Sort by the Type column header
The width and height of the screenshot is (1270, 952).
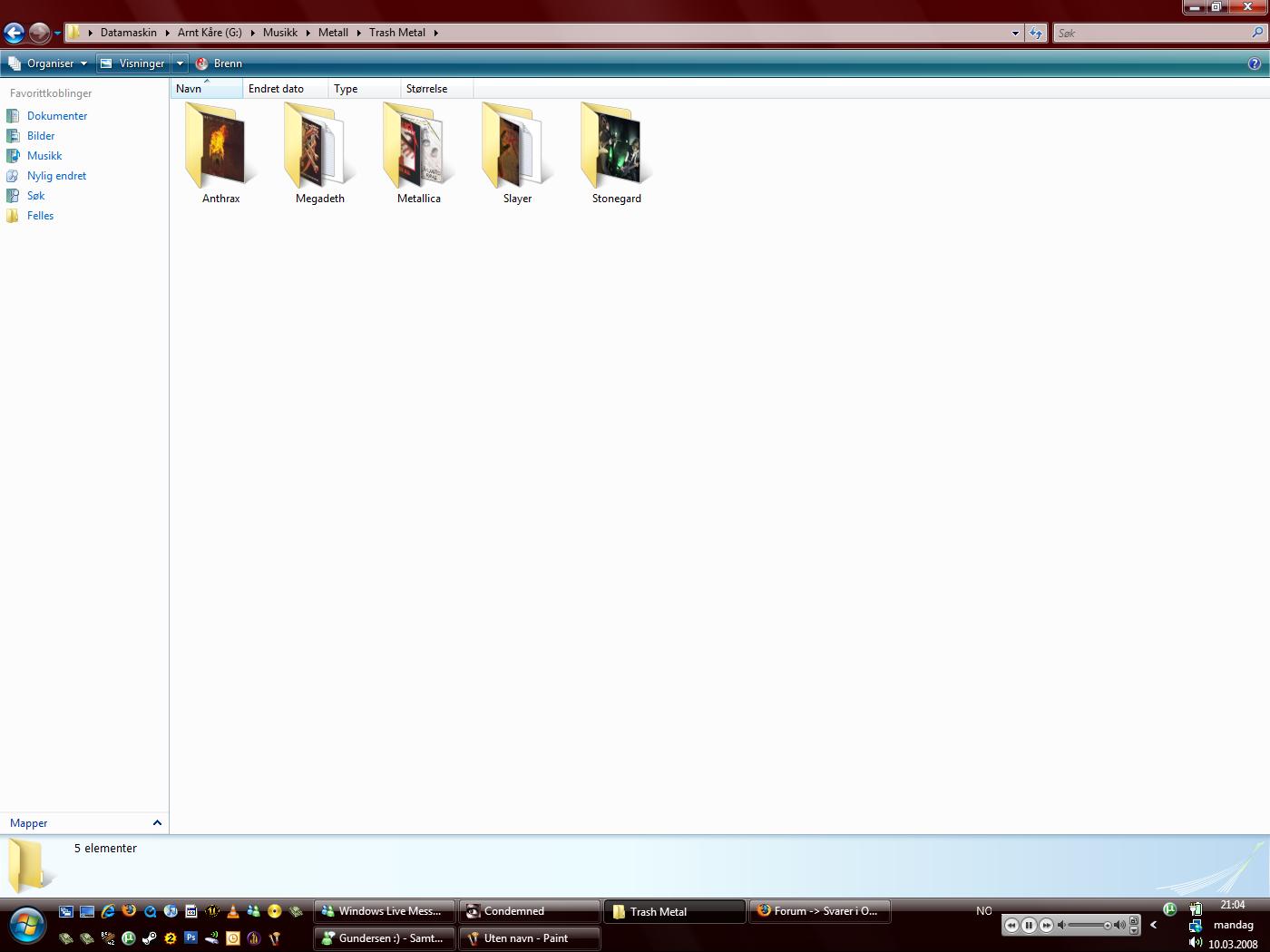point(365,88)
